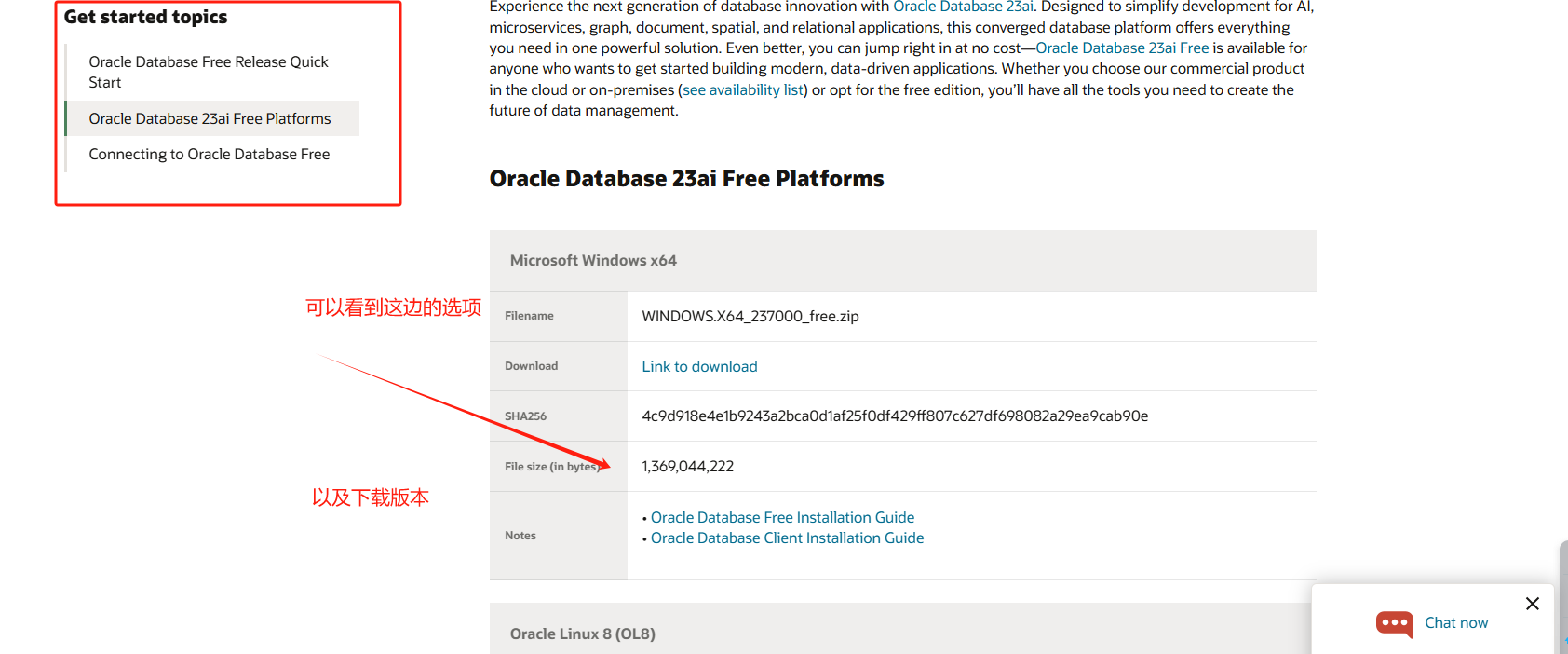This screenshot has height=654, width=1568.
Task: Click the Microsoft Windows x64 table header
Action: (902, 260)
